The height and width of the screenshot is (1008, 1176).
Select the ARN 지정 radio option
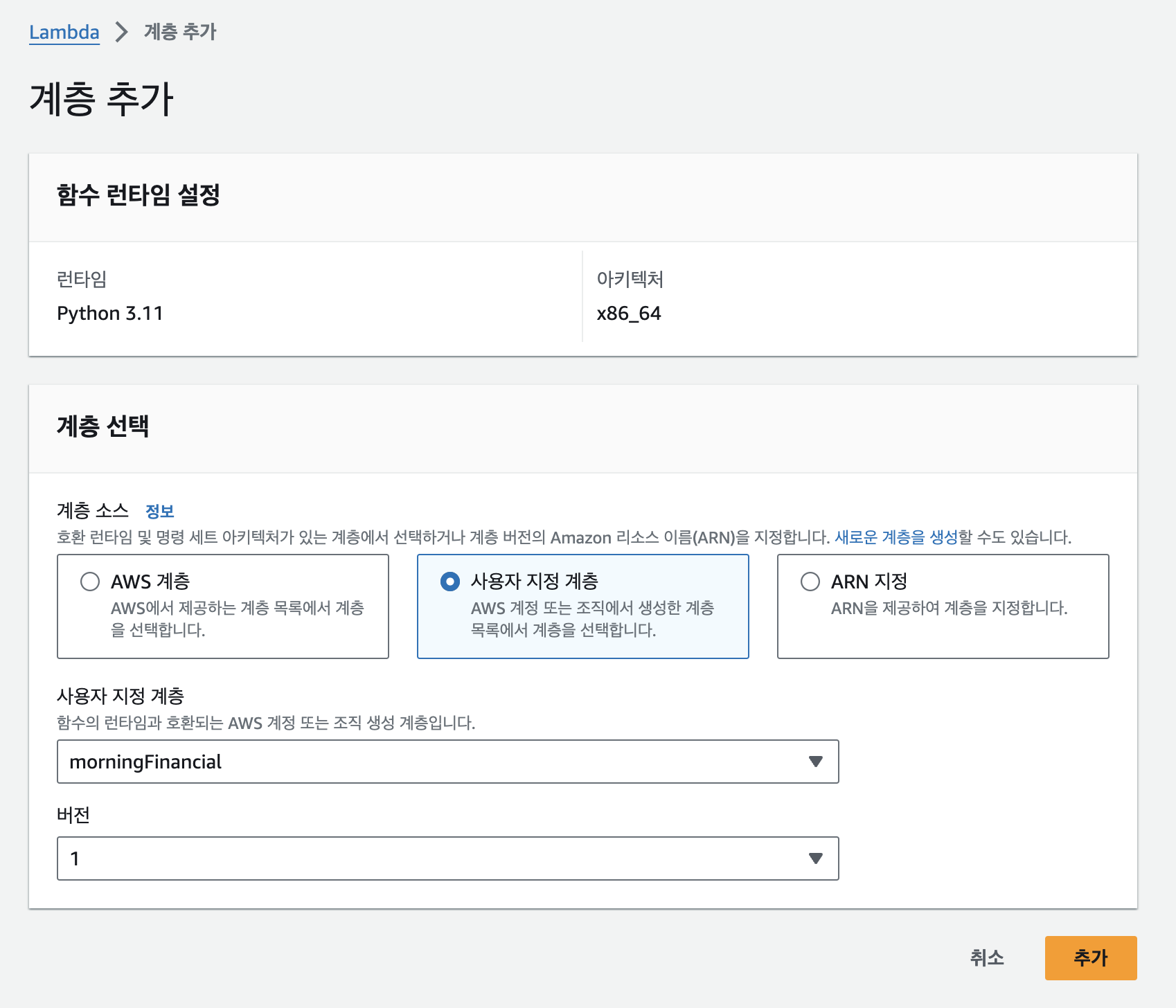pos(810,582)
